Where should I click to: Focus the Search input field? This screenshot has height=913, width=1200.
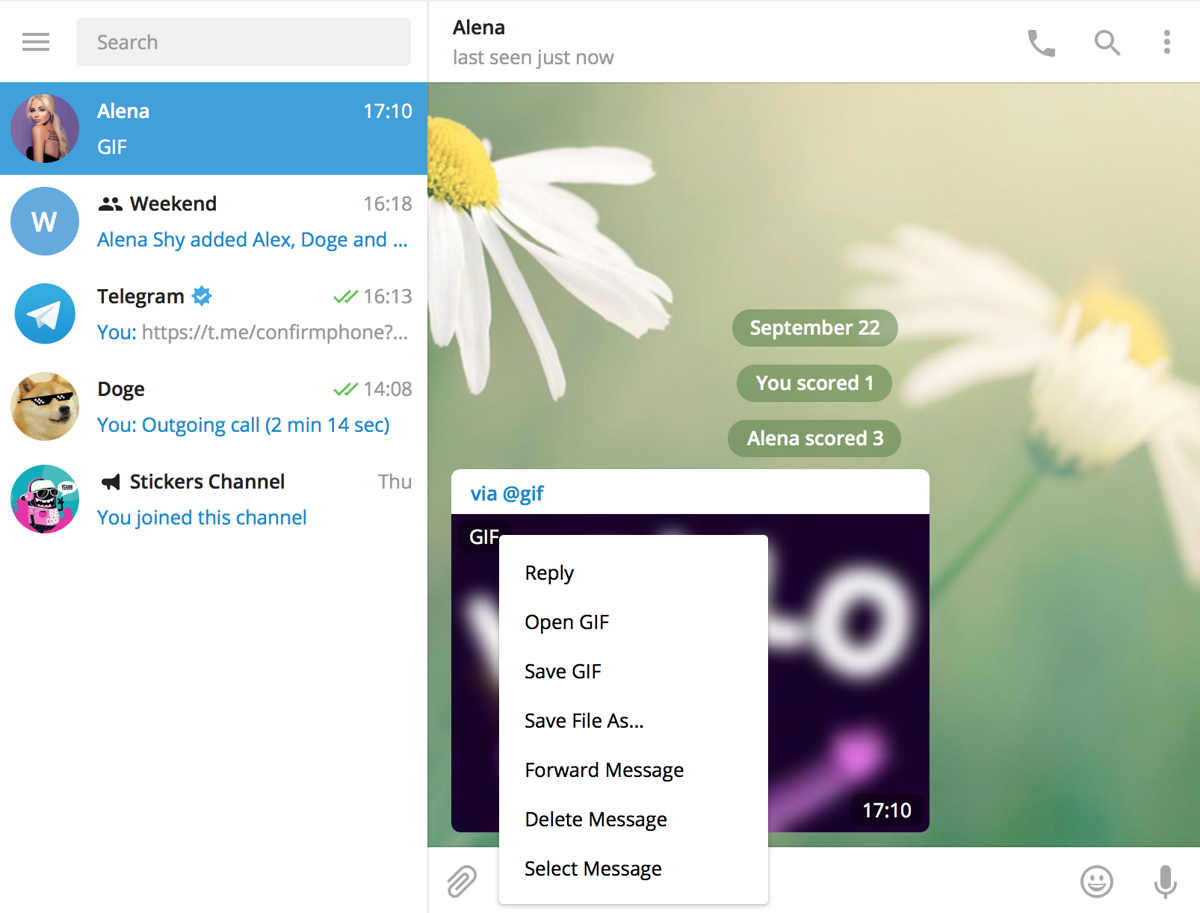tap(243, 42)
